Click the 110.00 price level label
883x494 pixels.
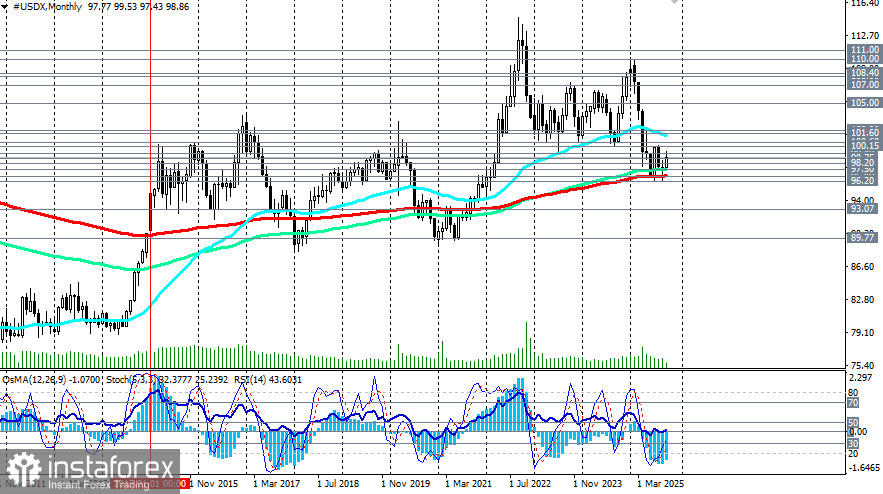pos(864,59)
